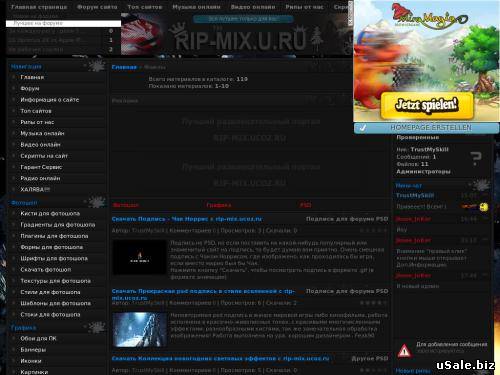Screen dimensions: 500x375
Task: Open "Плагины для фотошопа" in the sidebar
Action: pos(54,236)
